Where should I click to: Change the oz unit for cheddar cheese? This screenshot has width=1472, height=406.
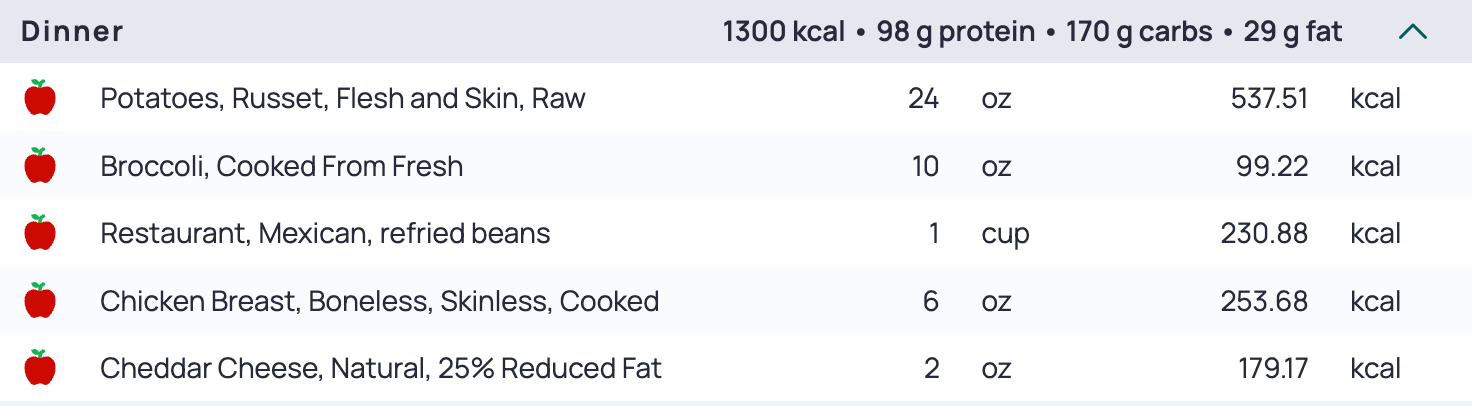click(996, 369)
